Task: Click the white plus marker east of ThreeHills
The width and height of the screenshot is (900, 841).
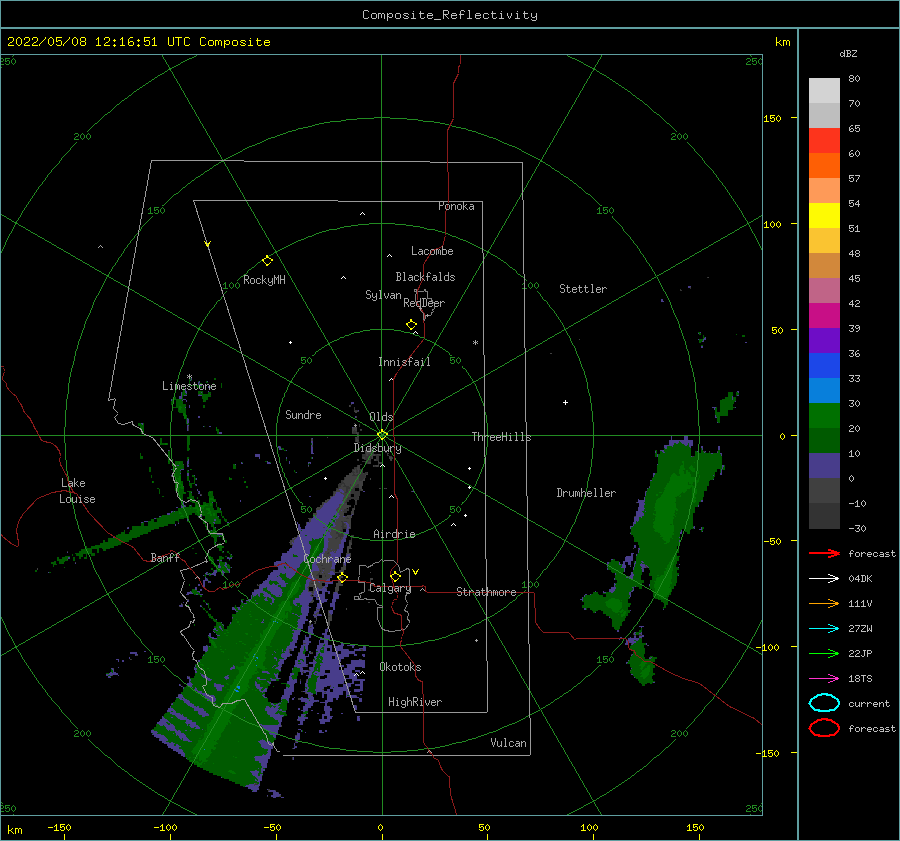Action: point(565,402)
